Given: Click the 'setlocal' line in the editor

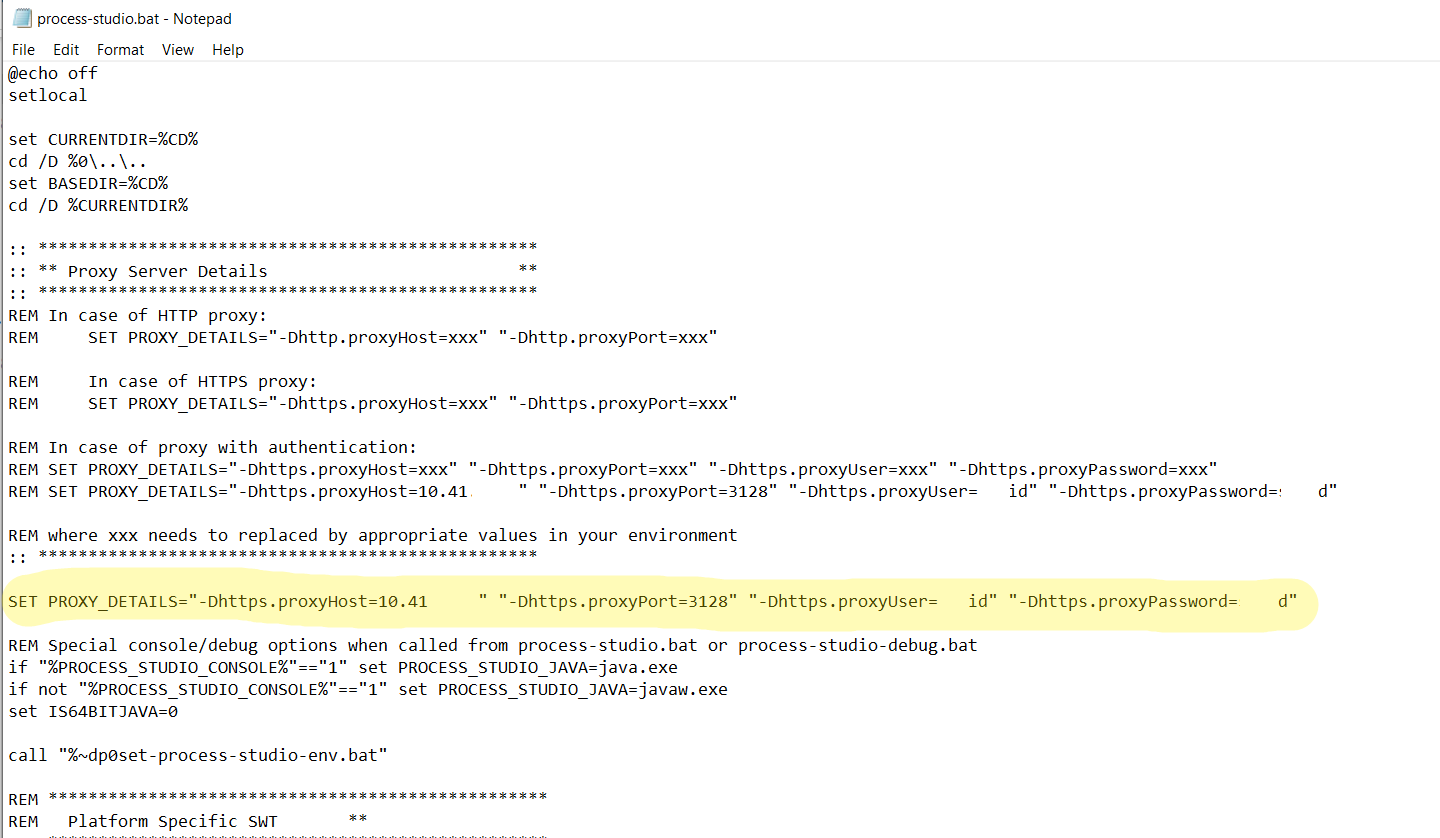Looking at the screenshot, I should pyautogui.click(x=48, y=95).
